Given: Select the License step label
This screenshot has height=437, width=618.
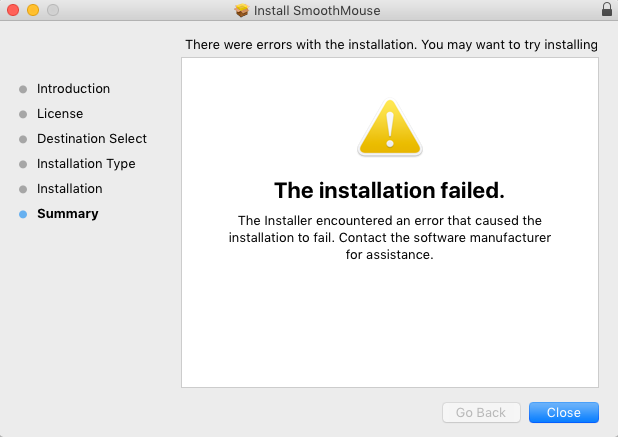Looking at the screenshot, I should point(60,113).
